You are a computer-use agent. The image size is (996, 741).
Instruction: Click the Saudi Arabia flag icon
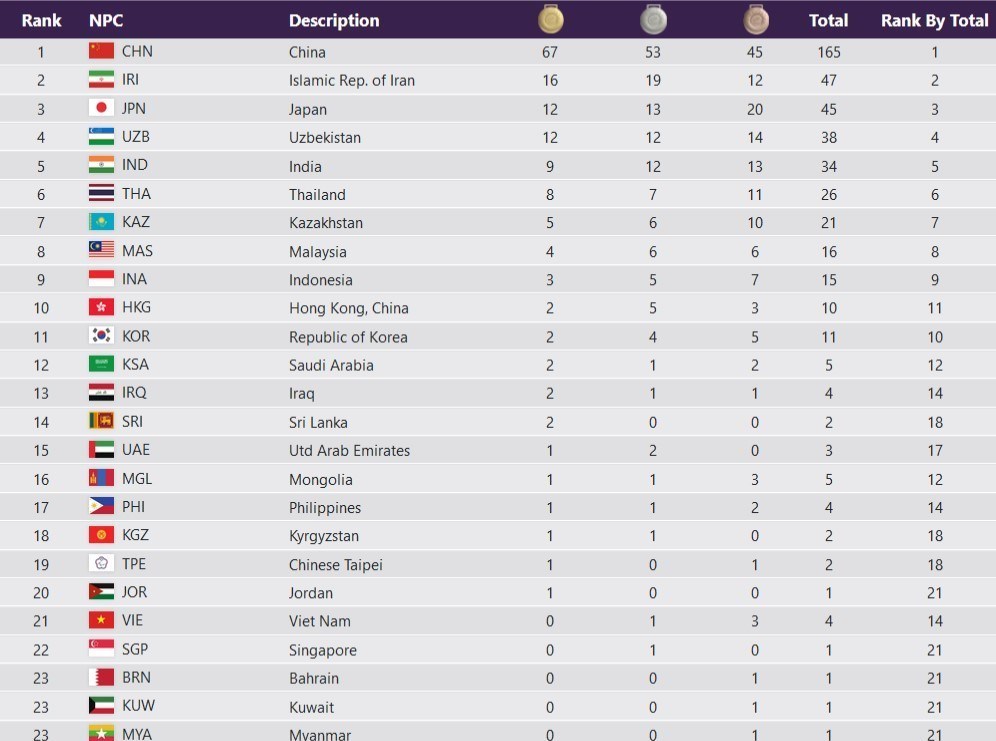(101, 364)
